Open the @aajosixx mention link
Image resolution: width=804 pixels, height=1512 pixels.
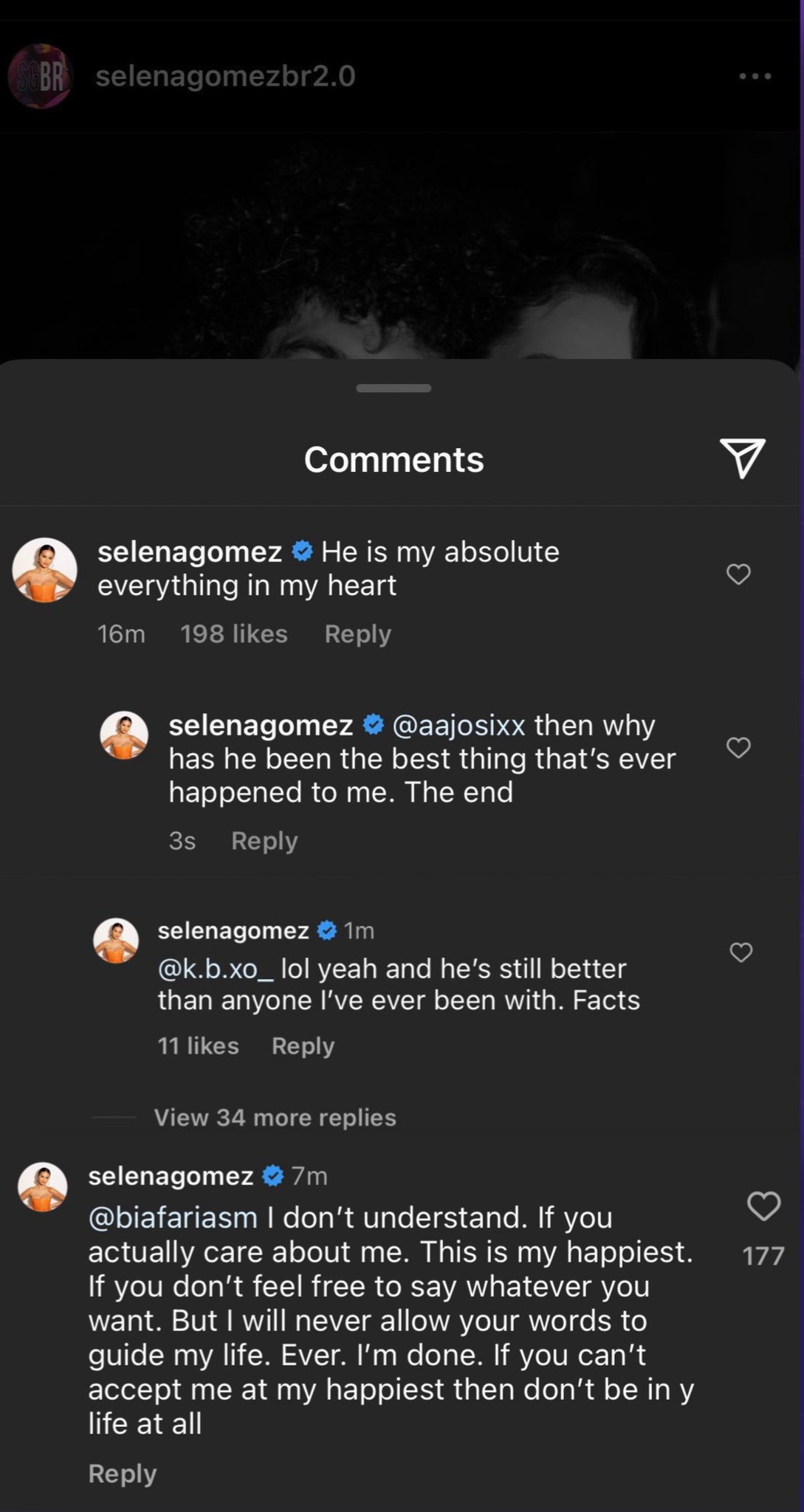tap(458, 726)
